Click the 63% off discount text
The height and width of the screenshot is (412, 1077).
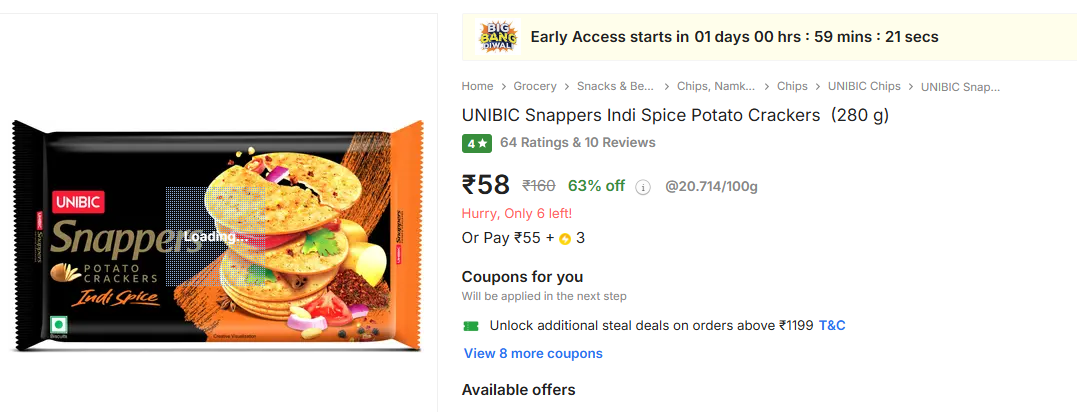596,186
